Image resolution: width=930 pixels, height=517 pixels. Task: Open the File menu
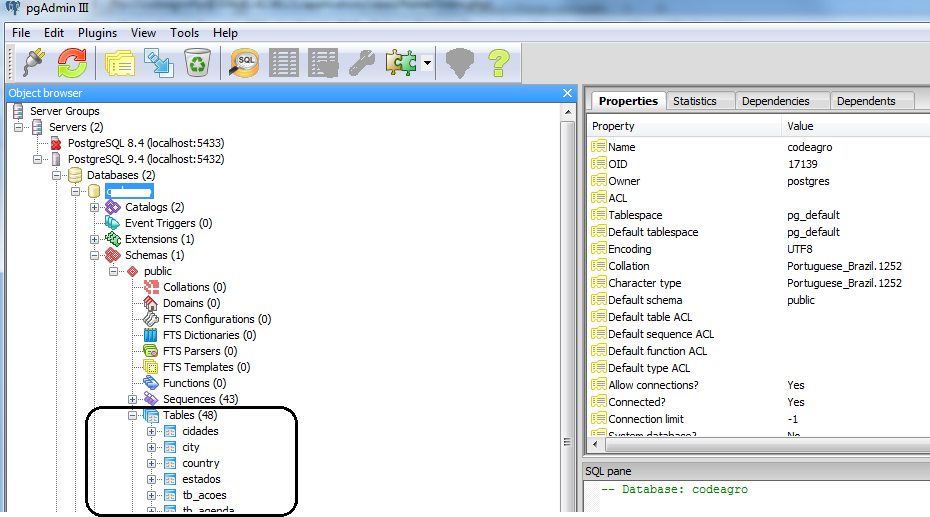tap(21, 33)
